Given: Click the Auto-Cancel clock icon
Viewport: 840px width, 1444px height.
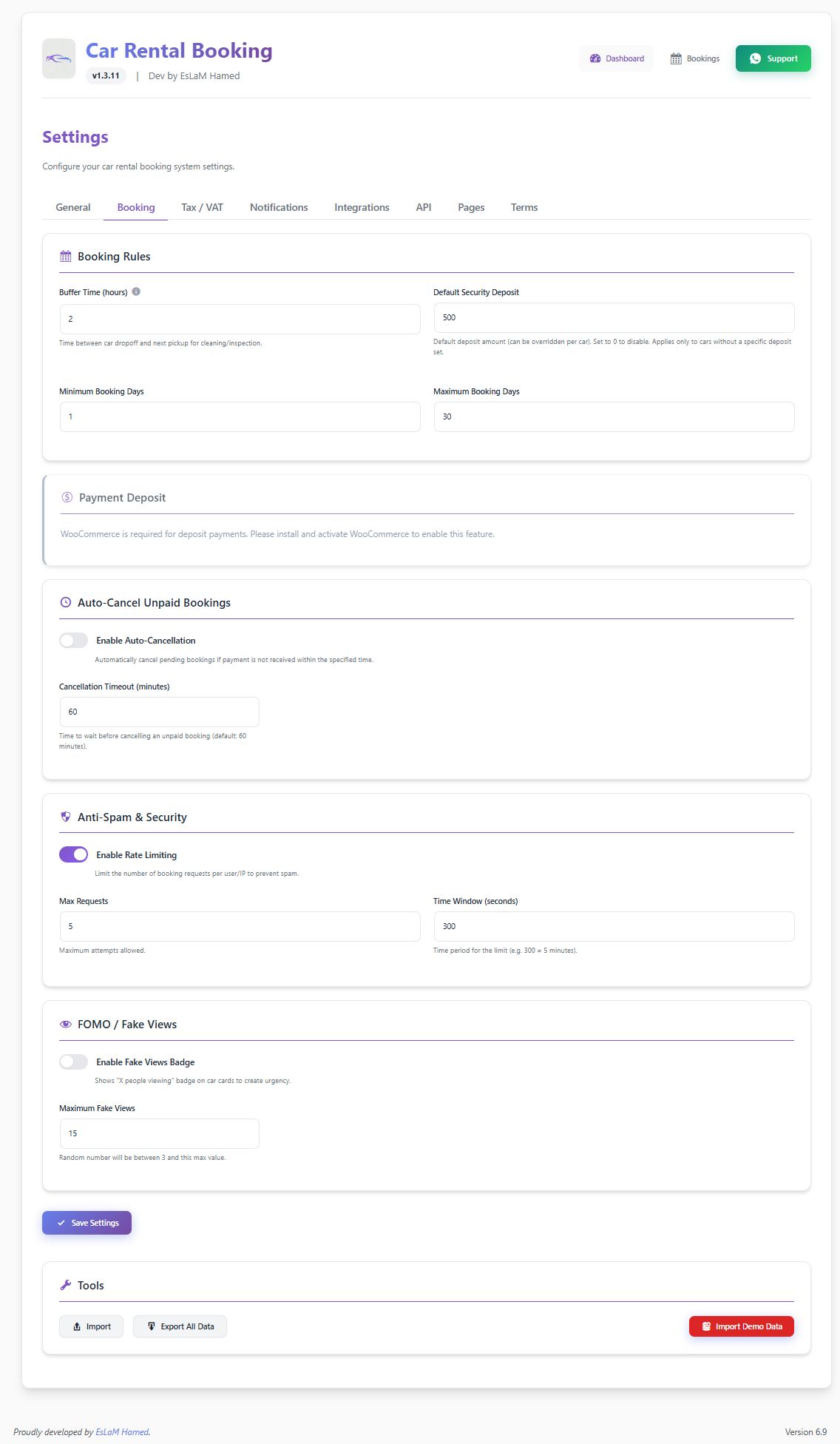Looking at the screenshot, I should coord(66,603).
